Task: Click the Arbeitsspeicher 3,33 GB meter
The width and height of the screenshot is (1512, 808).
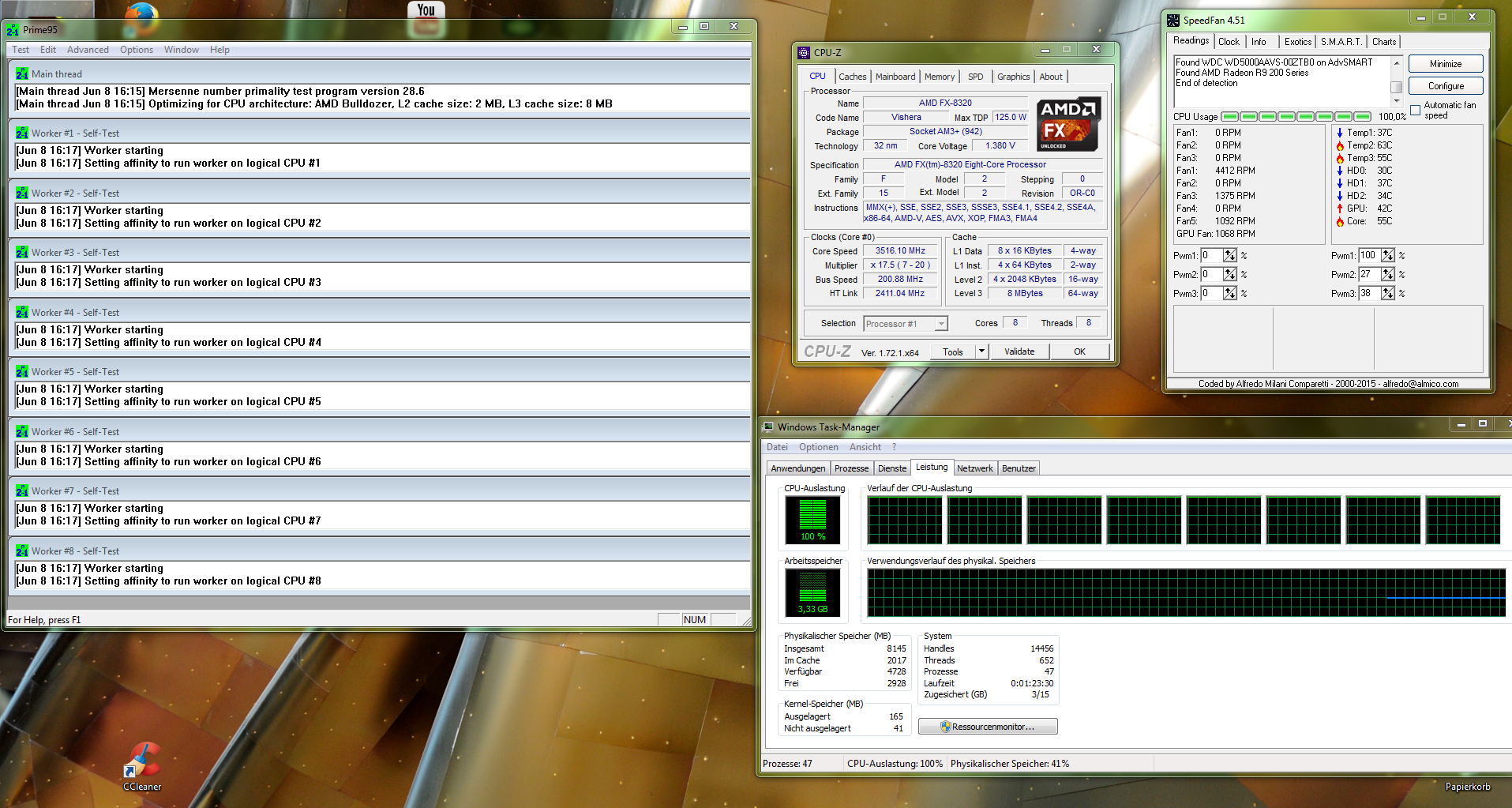Action: click(812, 592)
